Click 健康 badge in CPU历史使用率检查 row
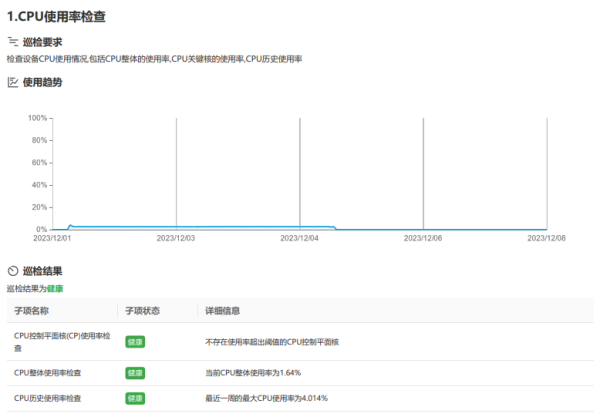The height and width of the screenshot is (417, 600). 135,398
